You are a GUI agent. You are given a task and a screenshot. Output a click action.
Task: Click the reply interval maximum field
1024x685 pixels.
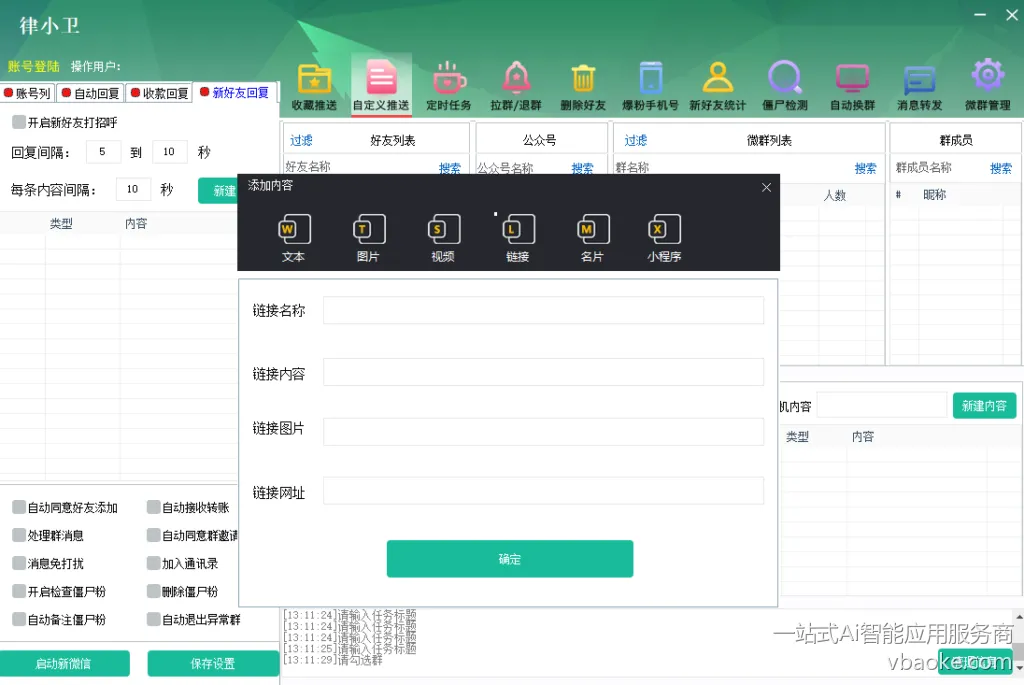pyautogui.click(x=170, y=151)
